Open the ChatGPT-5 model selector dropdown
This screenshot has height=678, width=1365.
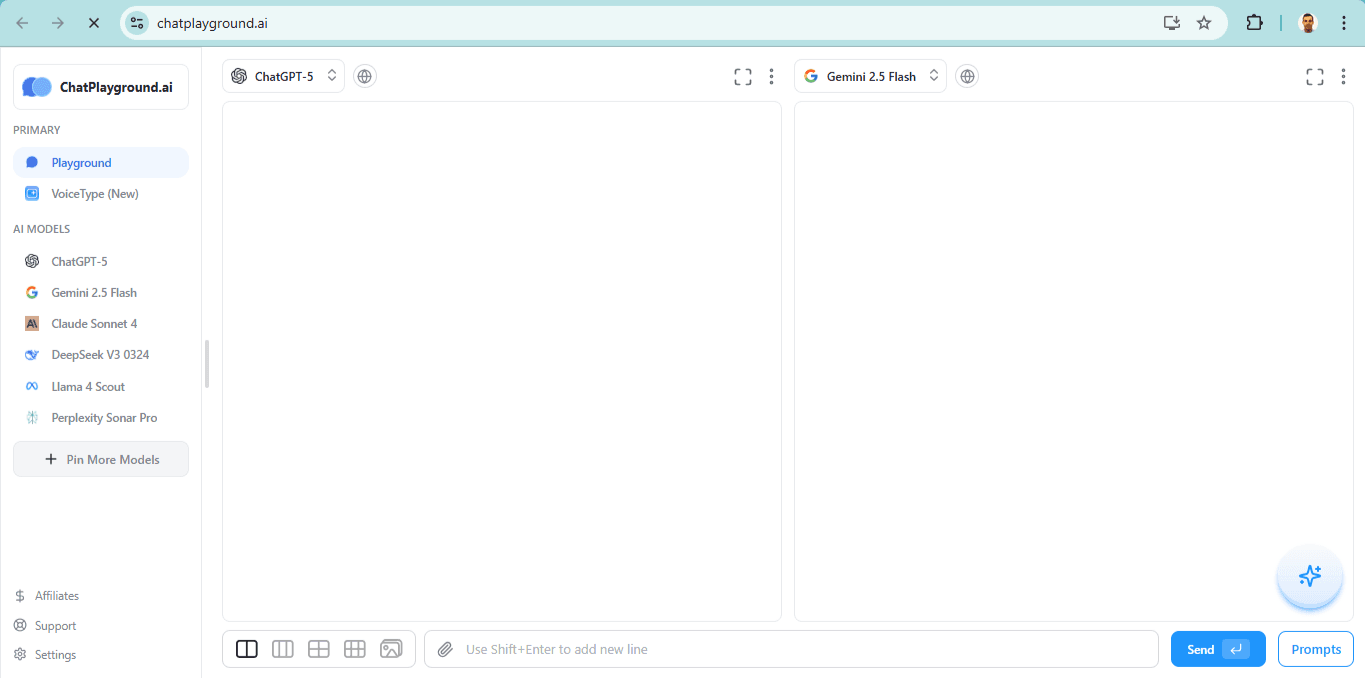pos(283,75)
